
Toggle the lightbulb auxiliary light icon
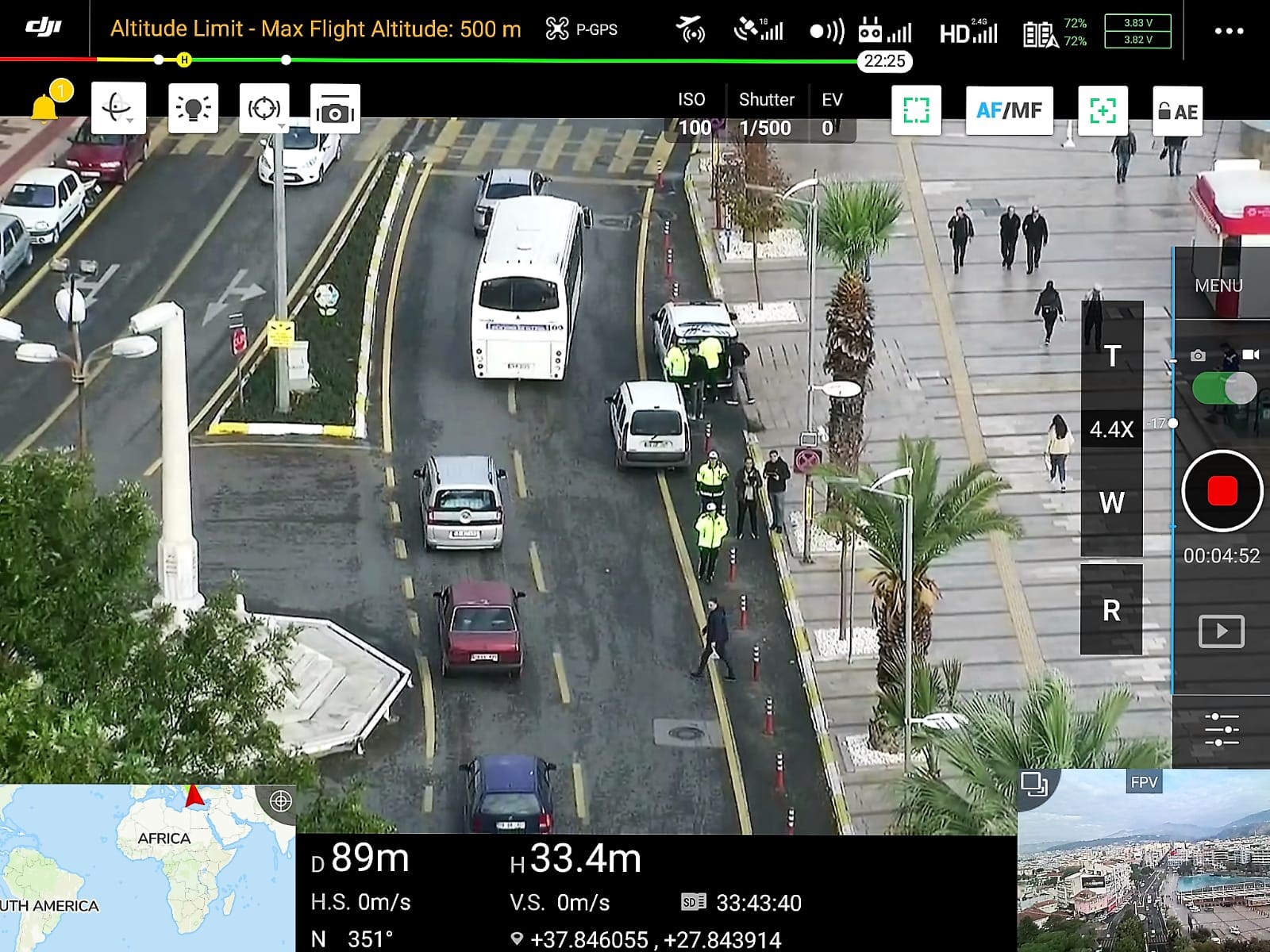point(193,107)
